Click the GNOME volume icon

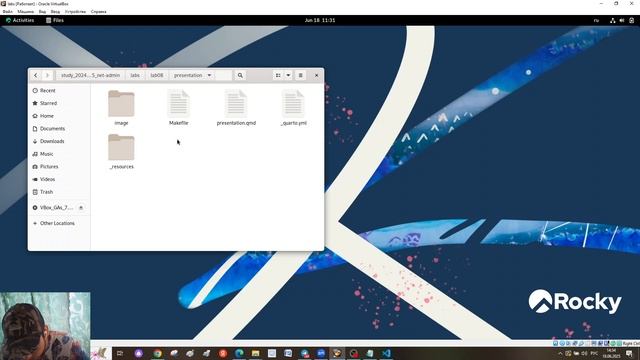[x=622, y=20]
